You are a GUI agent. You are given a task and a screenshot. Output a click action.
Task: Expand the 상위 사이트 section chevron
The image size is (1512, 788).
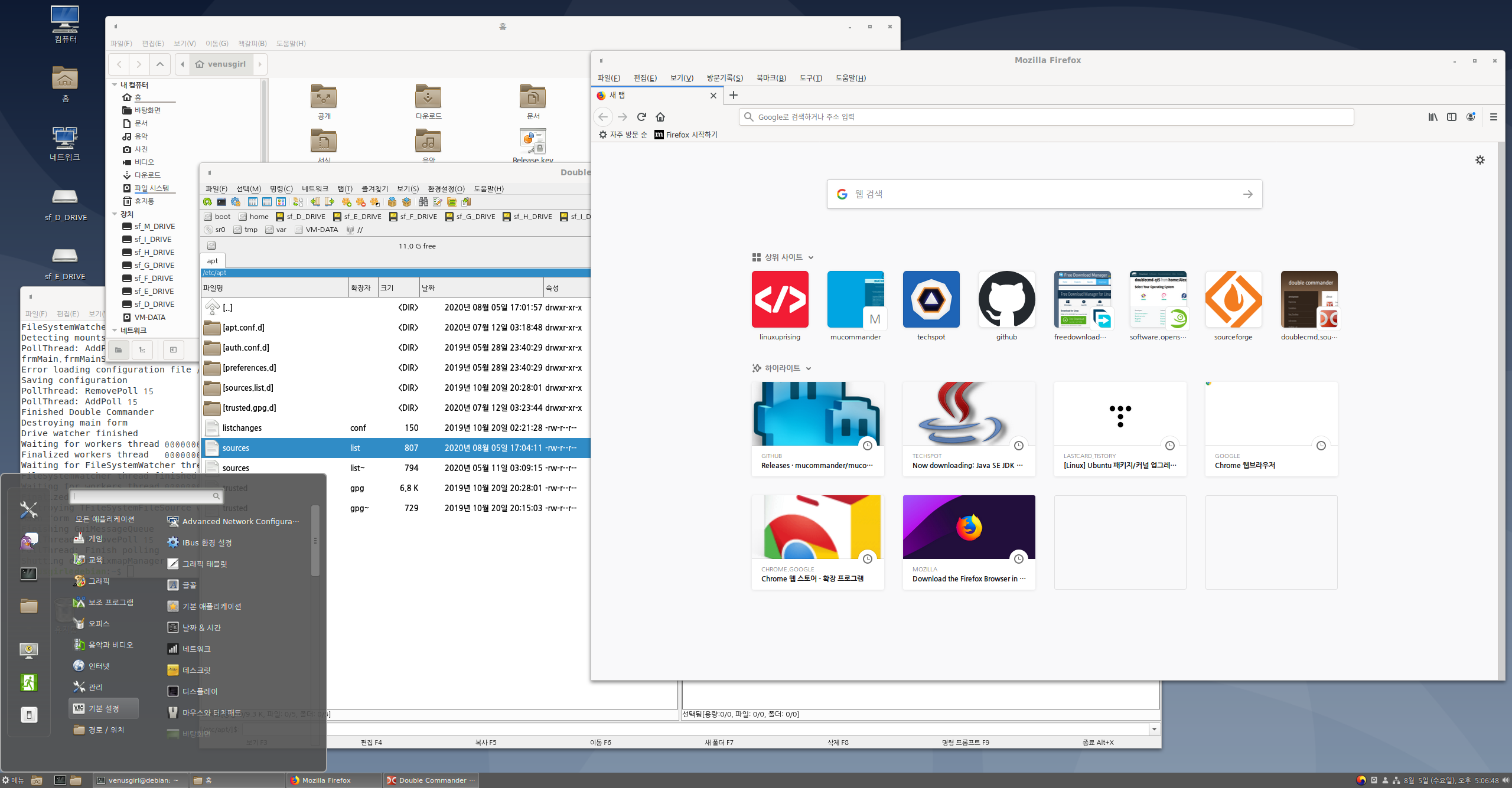click(811, 257)
